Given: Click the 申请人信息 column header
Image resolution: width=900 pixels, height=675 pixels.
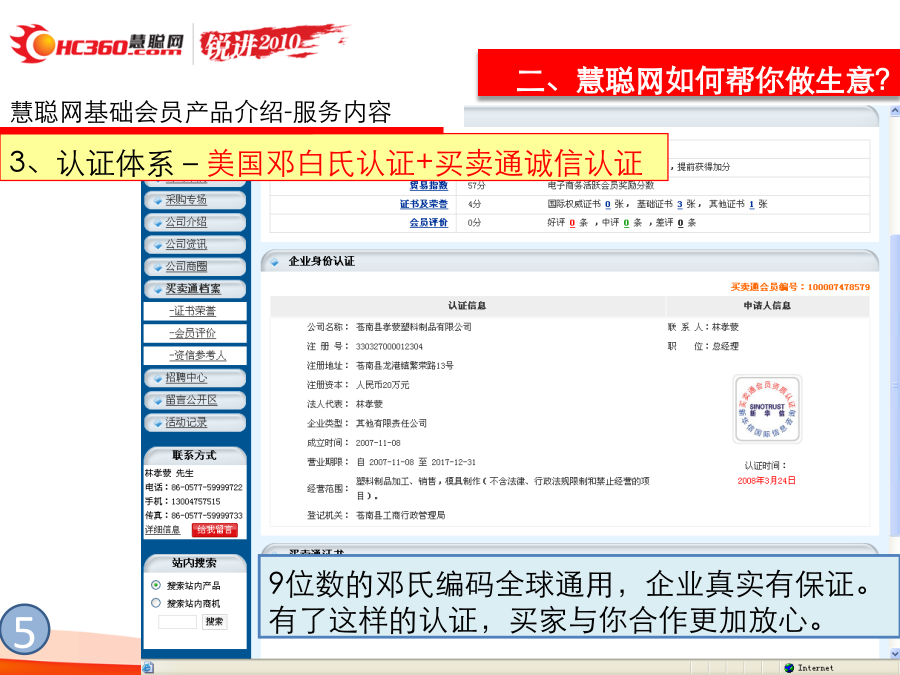Looking at the screenshot, I should (x=767, y=306).
